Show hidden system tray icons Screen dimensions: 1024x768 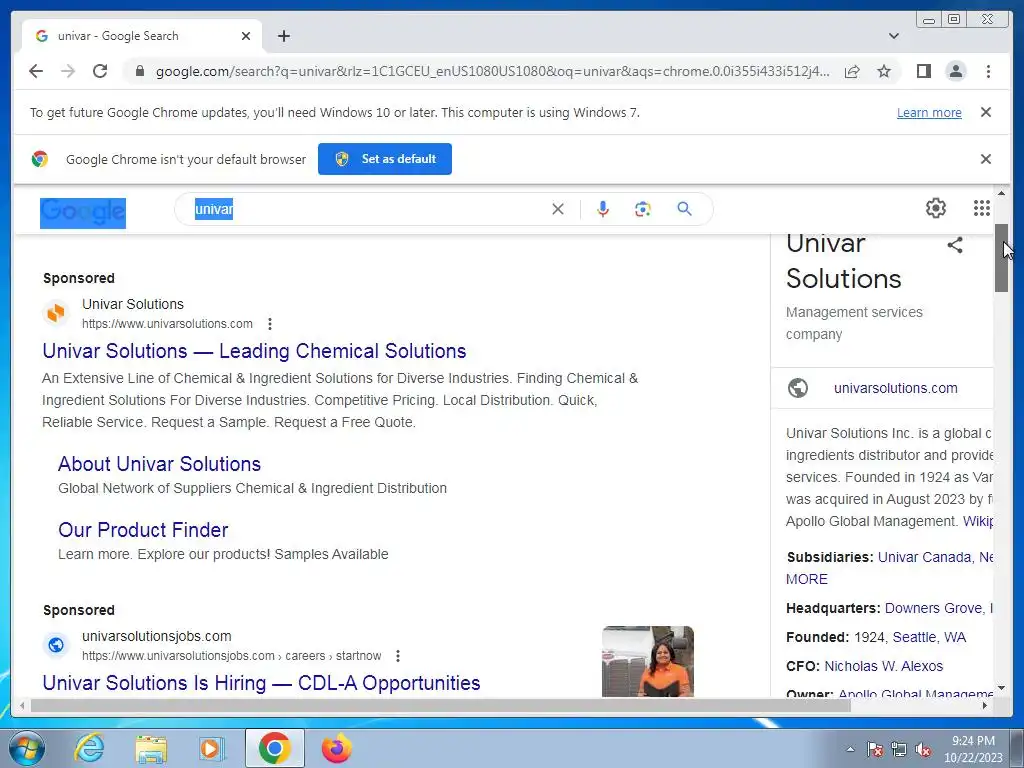coord(850,750)
